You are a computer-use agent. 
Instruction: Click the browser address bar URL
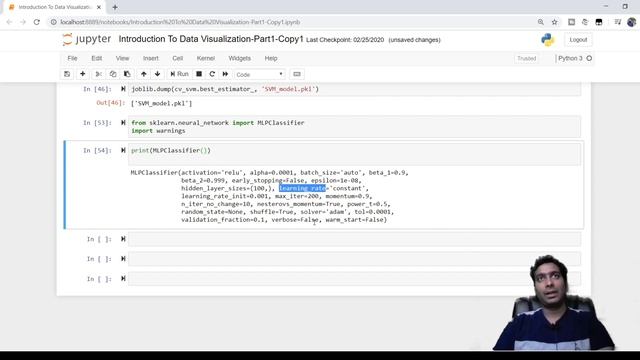[180, 22]
